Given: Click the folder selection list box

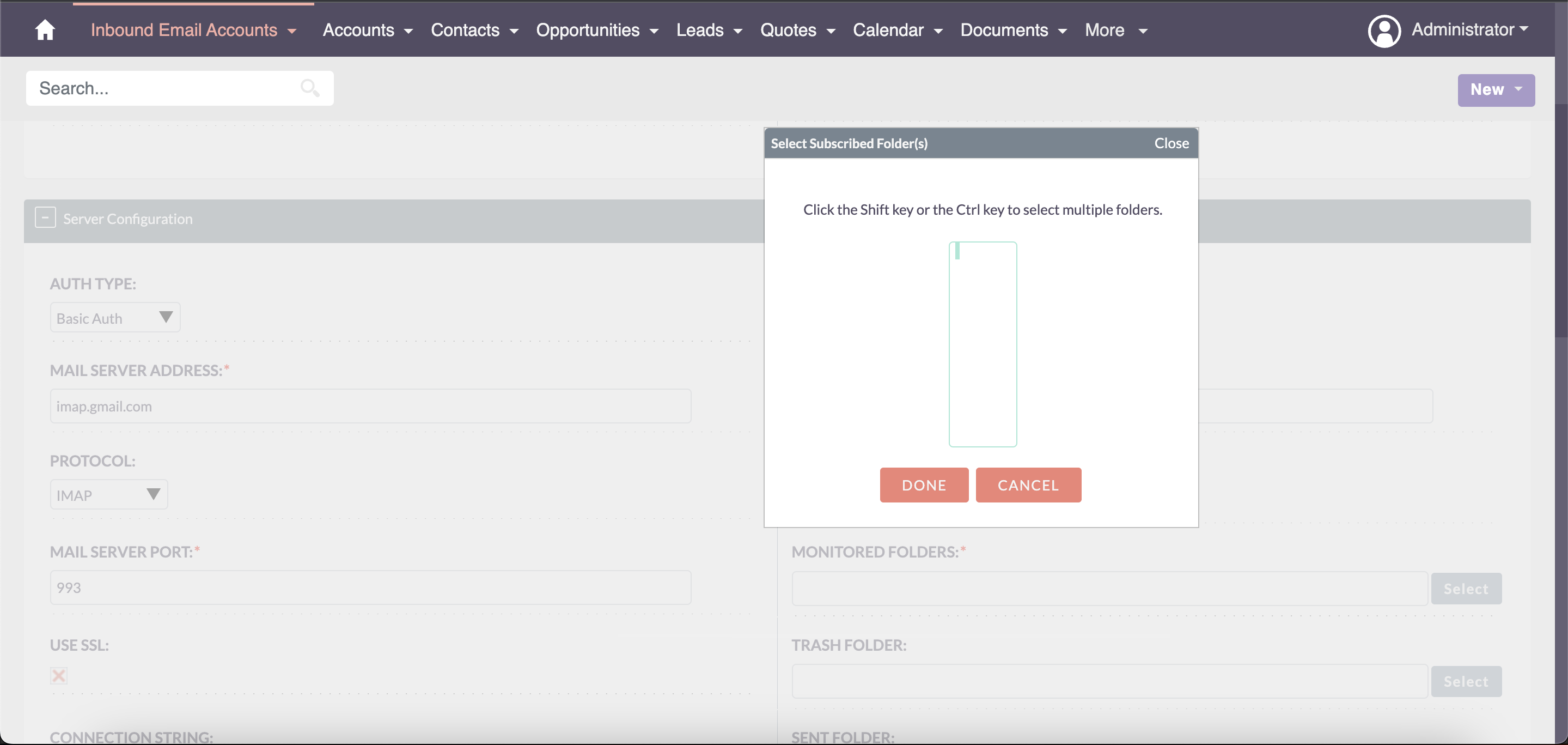Looking at the screenshot, I should 983,344.
